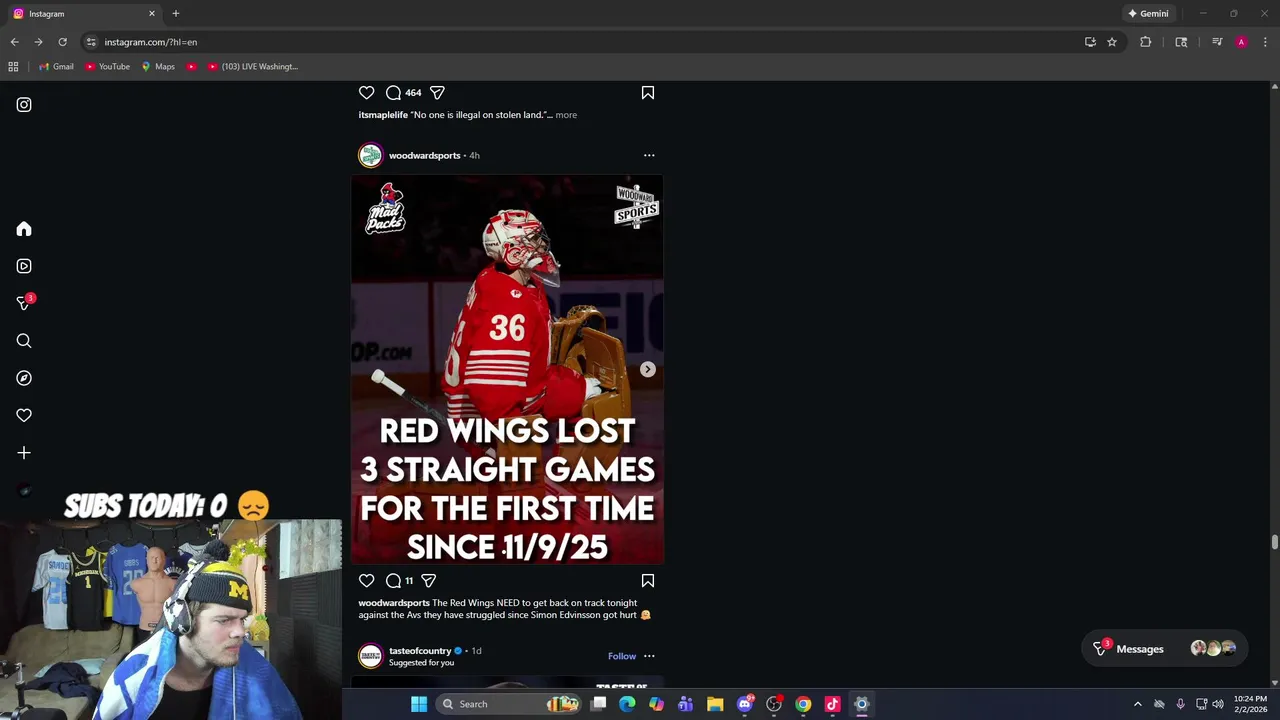
Task: Click itsmaplelife username in caption
Action: 383,115
